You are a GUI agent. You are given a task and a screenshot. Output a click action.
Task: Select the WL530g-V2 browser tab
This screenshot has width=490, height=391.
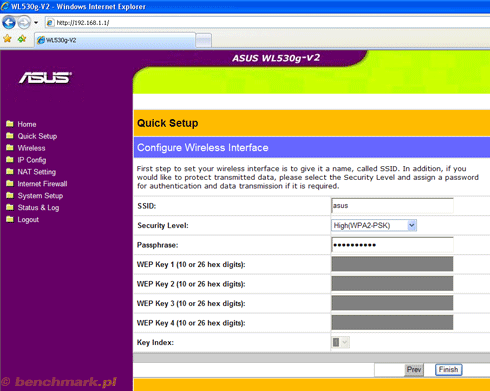point(115,40)
